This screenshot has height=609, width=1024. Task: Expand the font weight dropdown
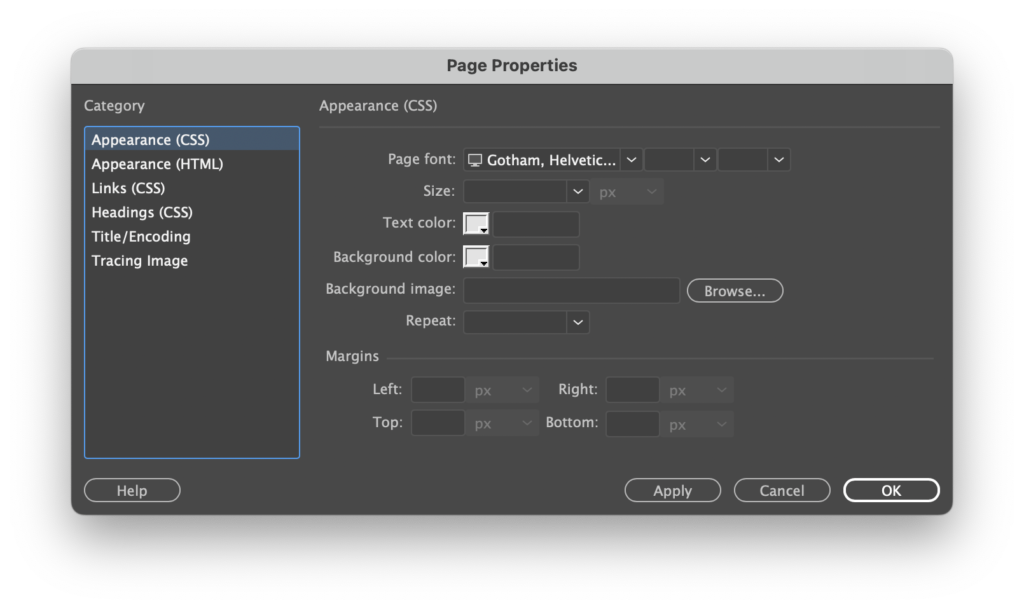pos(779,159)
